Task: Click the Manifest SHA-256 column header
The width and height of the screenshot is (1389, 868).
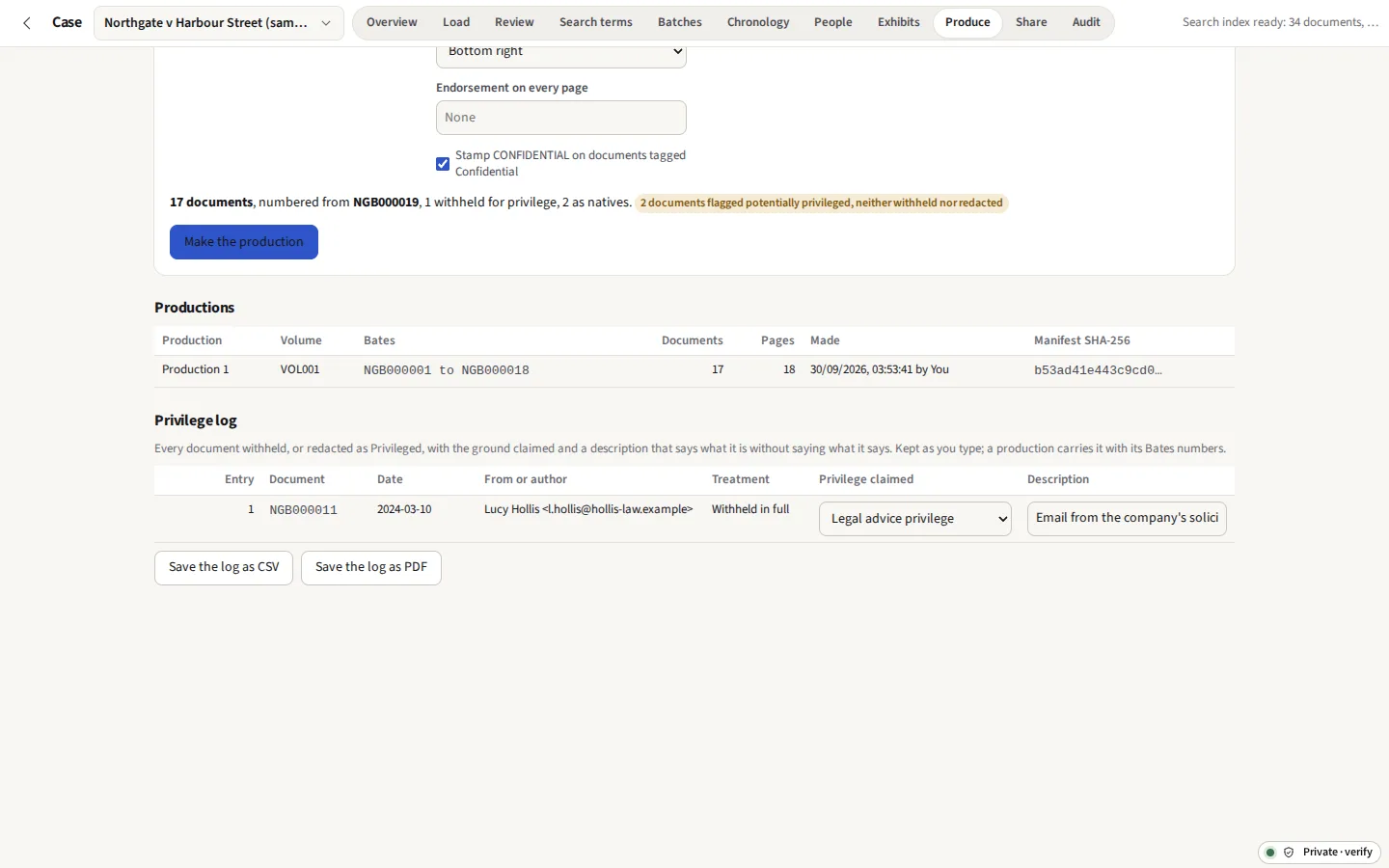Action: pos(1082,340)
